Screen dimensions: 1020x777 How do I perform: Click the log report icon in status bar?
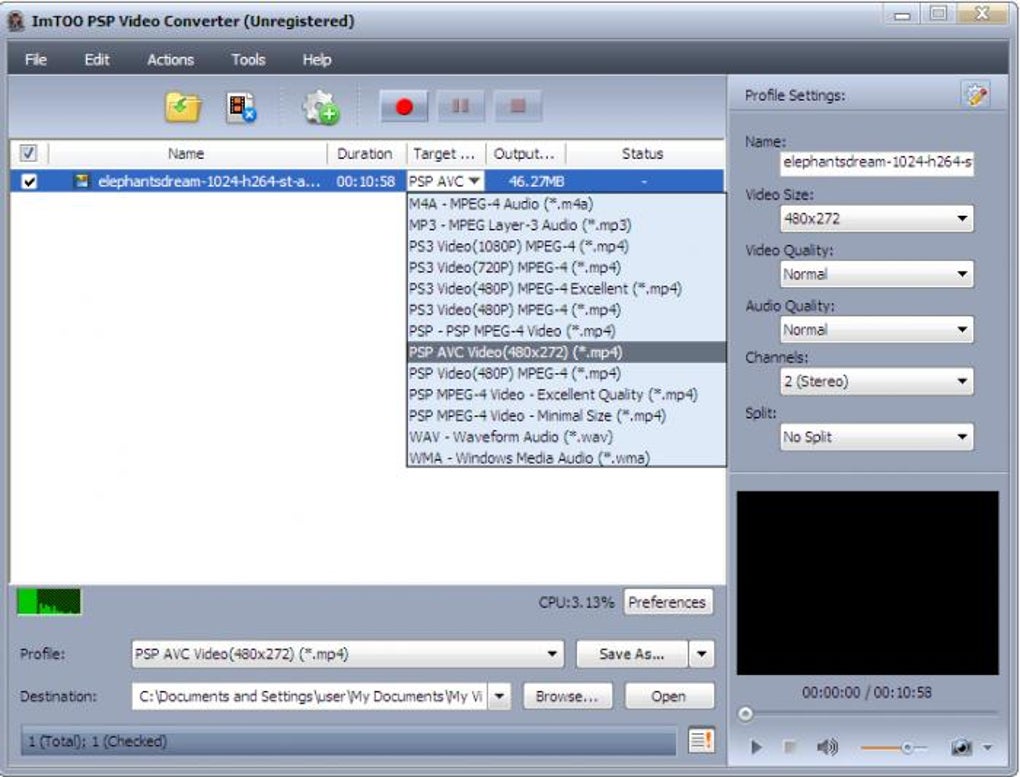pos(701,740)
